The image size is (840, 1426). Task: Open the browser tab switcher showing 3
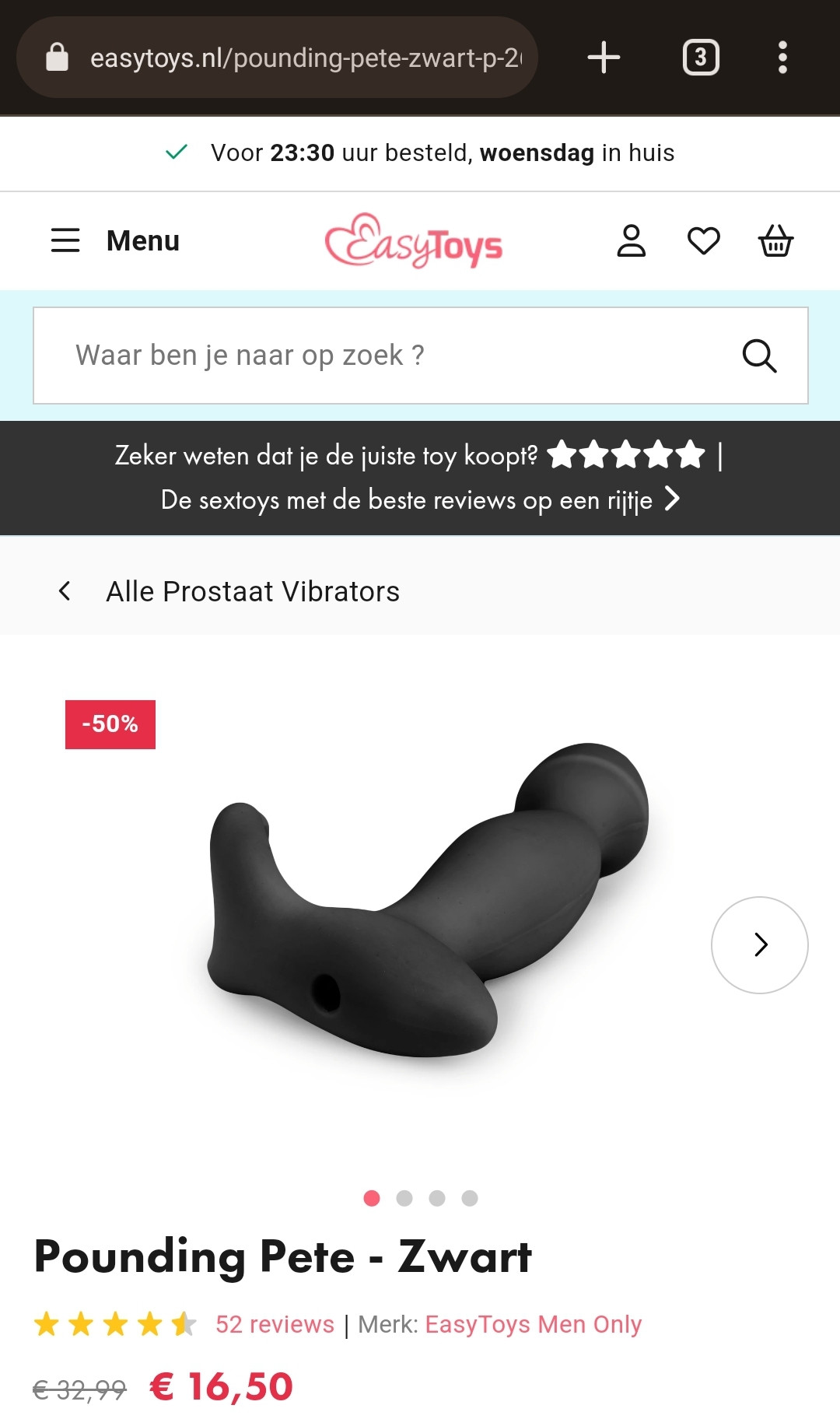(701, 58)
